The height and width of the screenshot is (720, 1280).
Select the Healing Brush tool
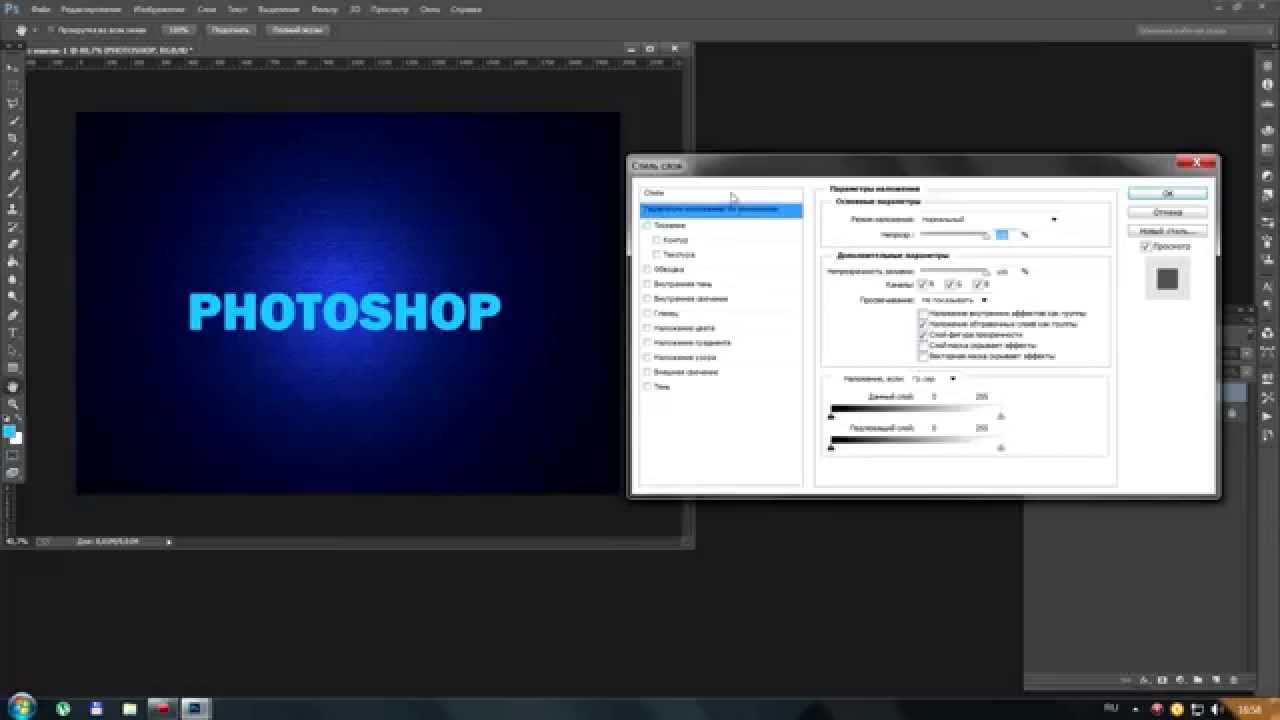[x=13, y=175]
